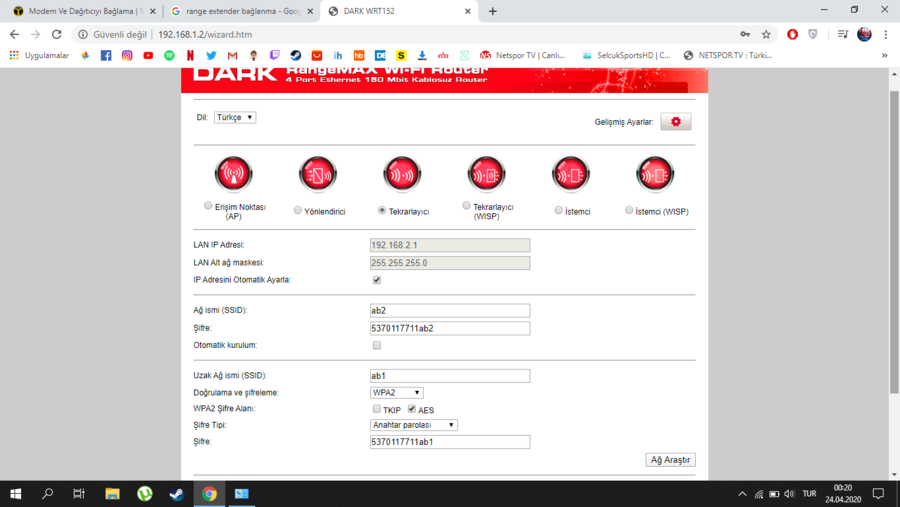Click the Ağ ismi (SSID) field ab2

(450, 311)
